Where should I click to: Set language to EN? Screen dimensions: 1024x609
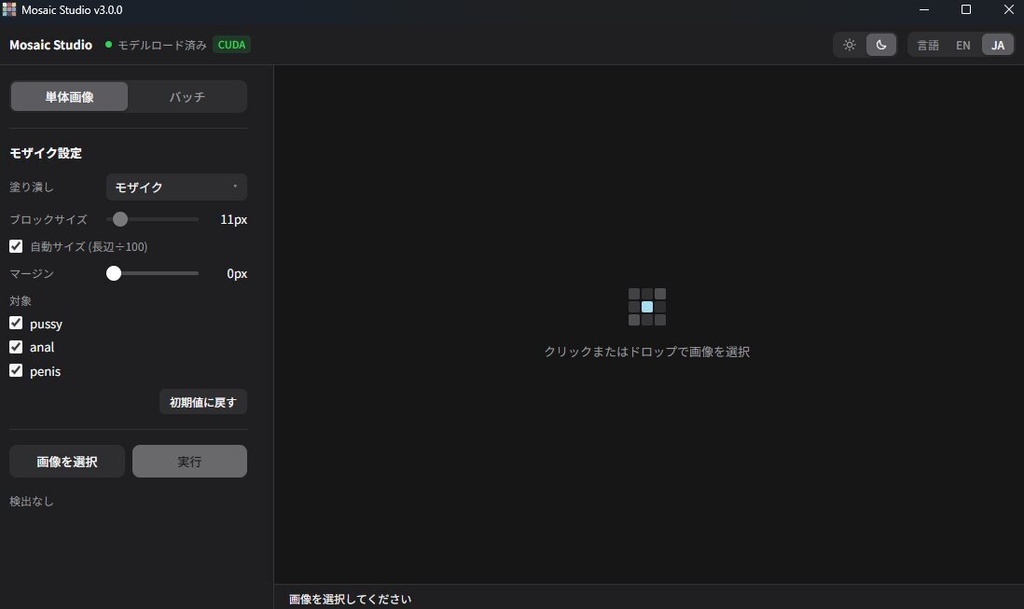click(963, 45)
